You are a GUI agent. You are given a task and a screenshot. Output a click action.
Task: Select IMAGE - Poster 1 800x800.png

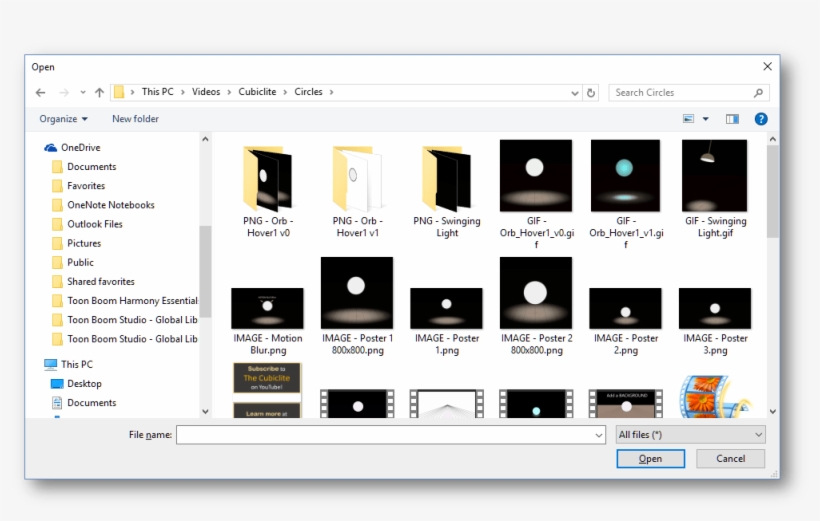[x=357, y=307]
